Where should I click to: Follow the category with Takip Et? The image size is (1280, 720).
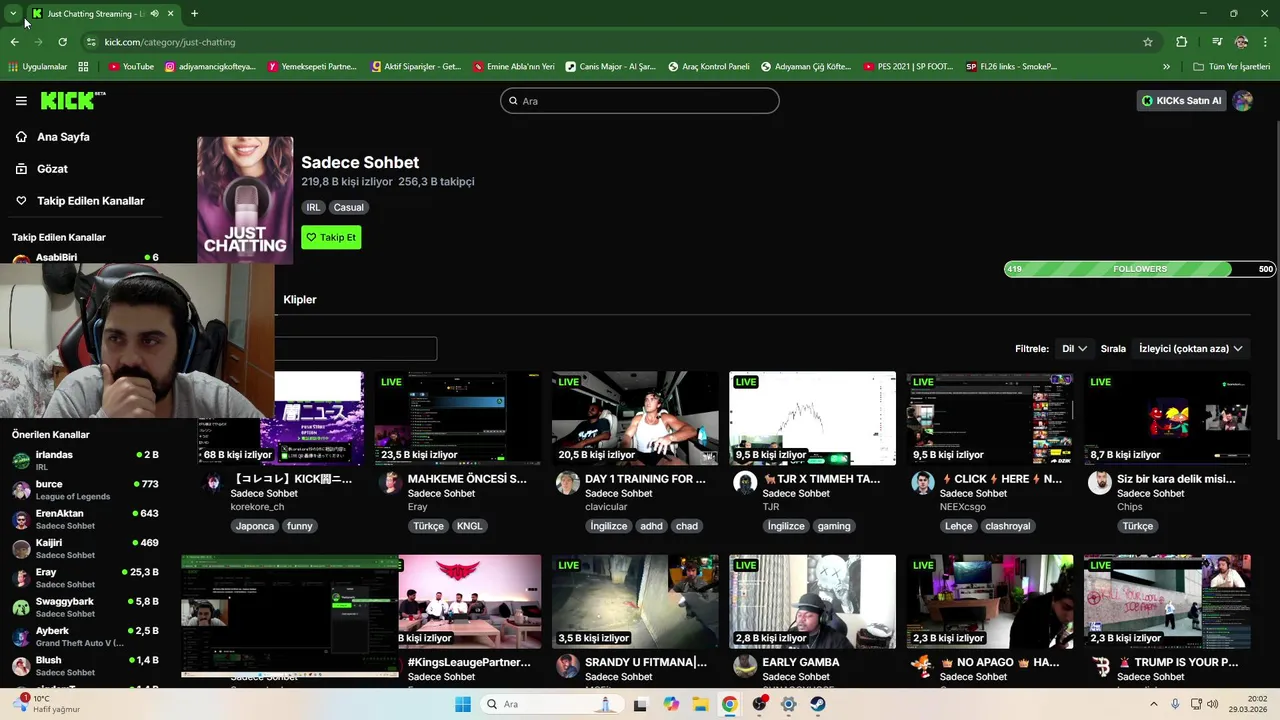[331, 237]
